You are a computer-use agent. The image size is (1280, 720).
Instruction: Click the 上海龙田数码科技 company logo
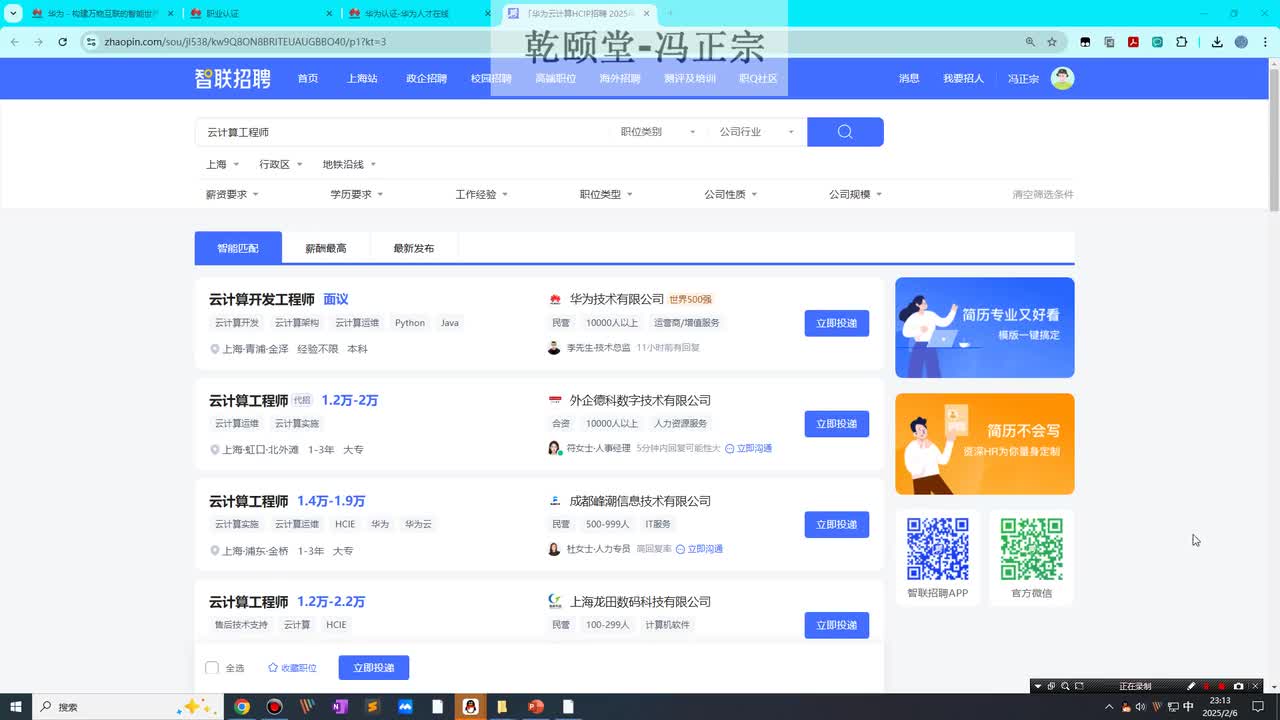click(555, 601)
